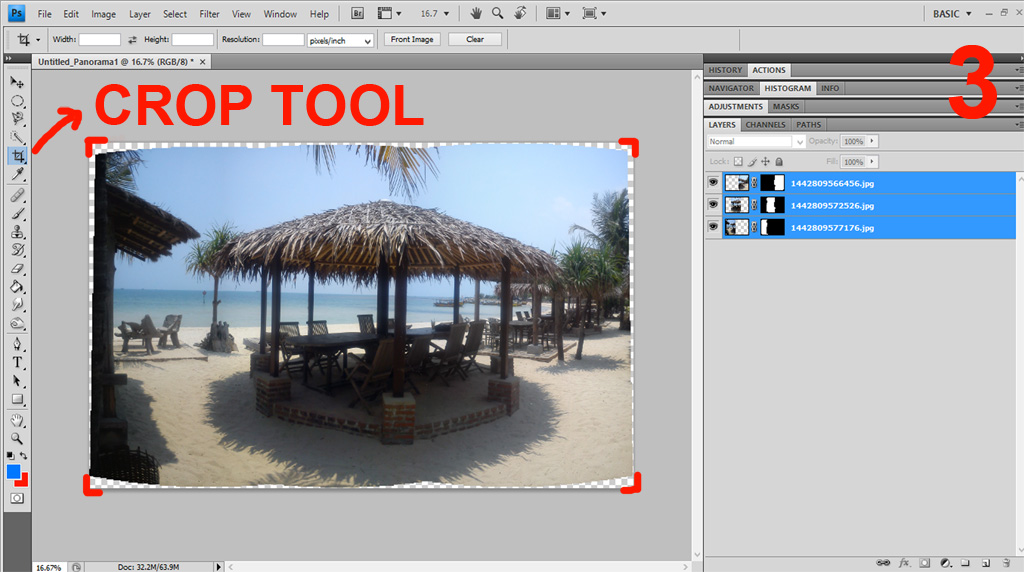Select the Crop tool in the toolbox
This screenshot has width=1024, height=572.
click(18, 156)
